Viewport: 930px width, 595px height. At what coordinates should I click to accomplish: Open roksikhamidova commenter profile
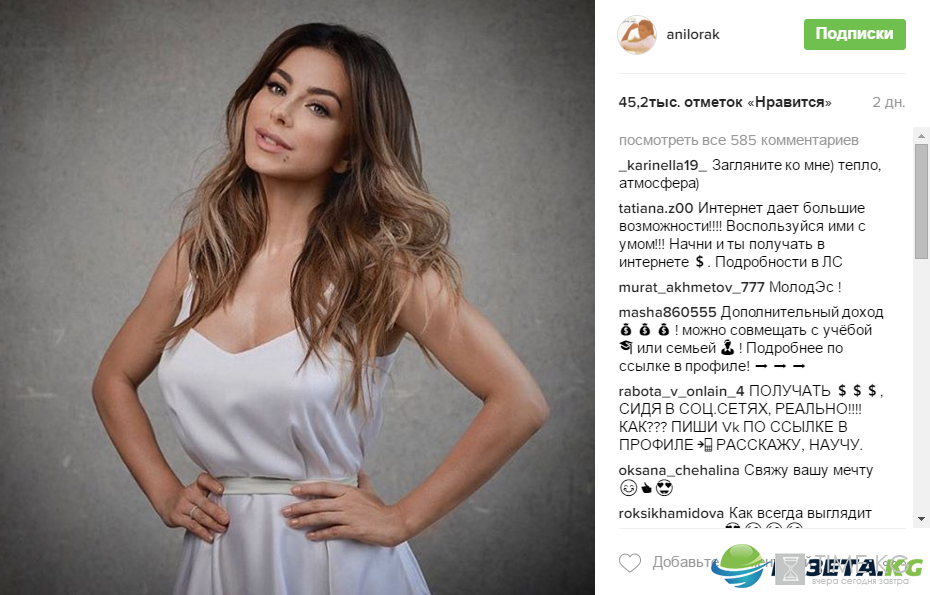click(671, 513)
